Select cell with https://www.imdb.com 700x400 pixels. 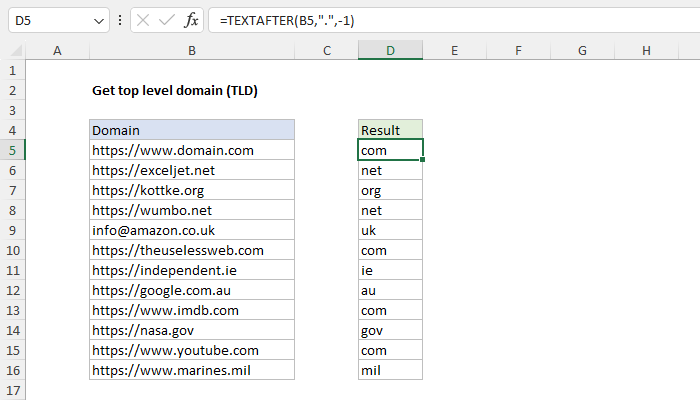(192, 310)
